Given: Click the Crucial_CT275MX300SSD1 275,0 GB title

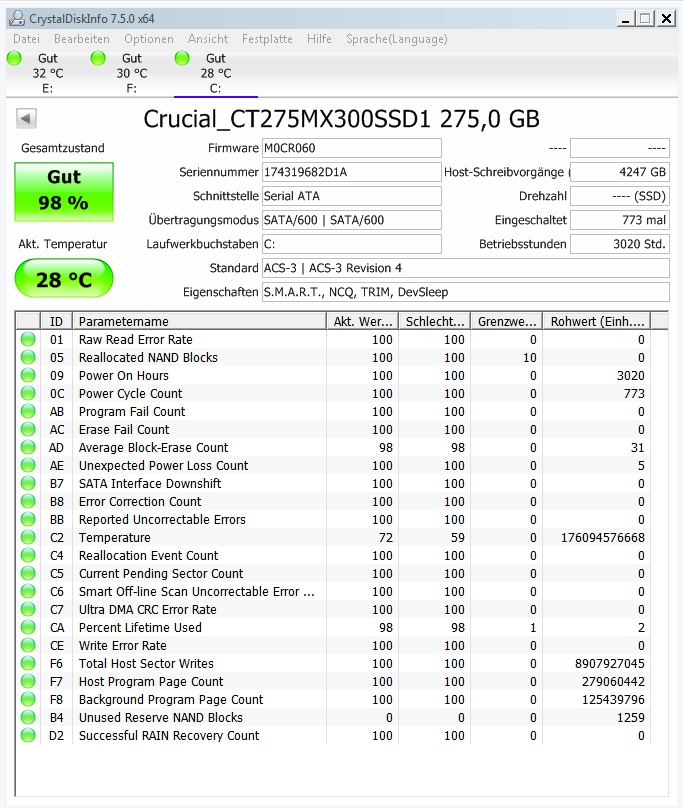Looking at the screenshot, I should (341, 119).
